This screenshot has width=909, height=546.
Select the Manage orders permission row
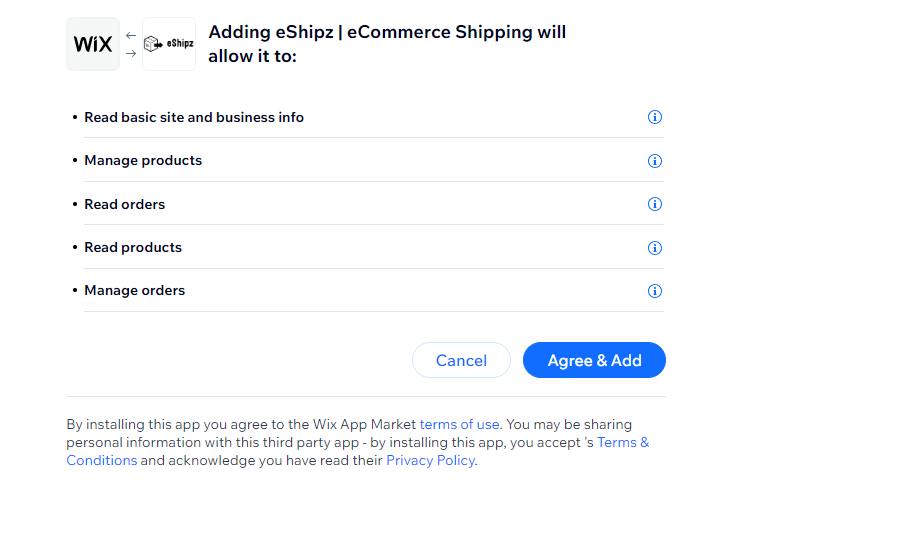368,290
